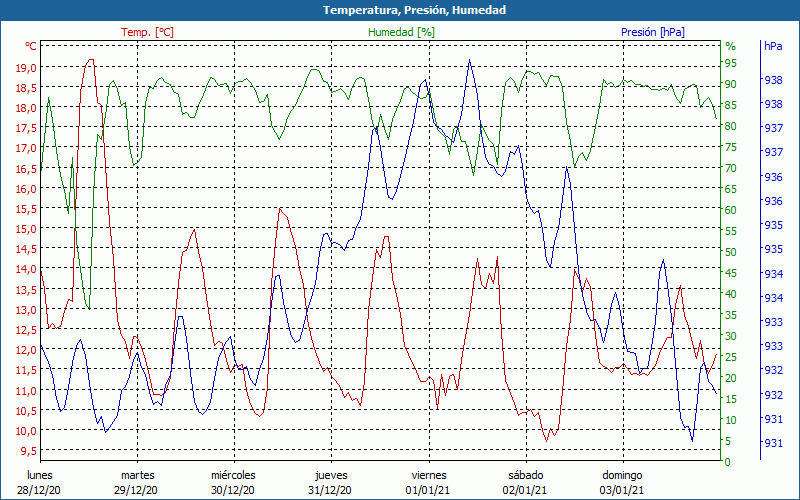Click the "viernes" day label
The image size is (800, 500).
click(429, 475)
